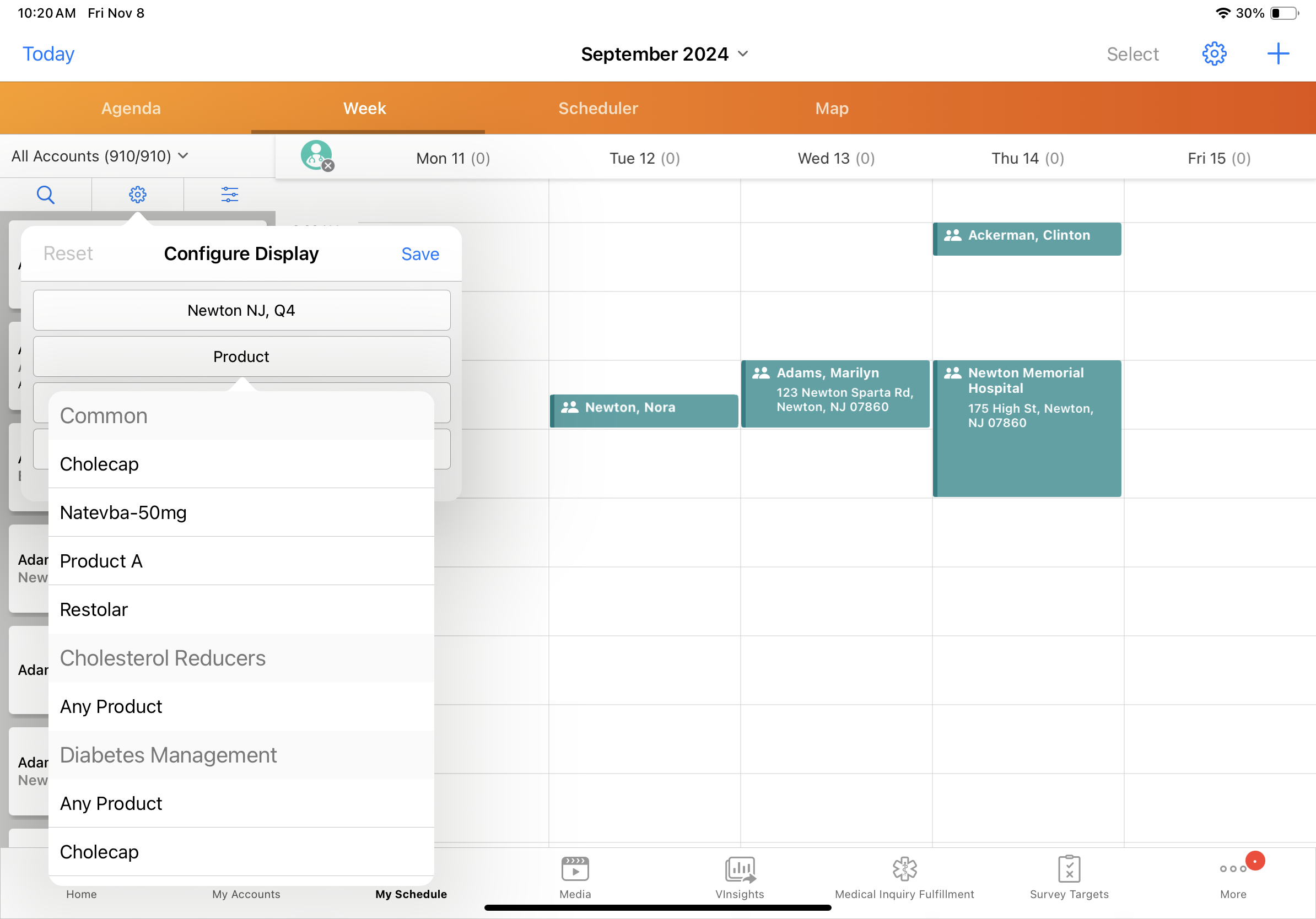Expand All Accounts (910/910) dropdown
The image size is (1316, 919).
pos(100,156)
